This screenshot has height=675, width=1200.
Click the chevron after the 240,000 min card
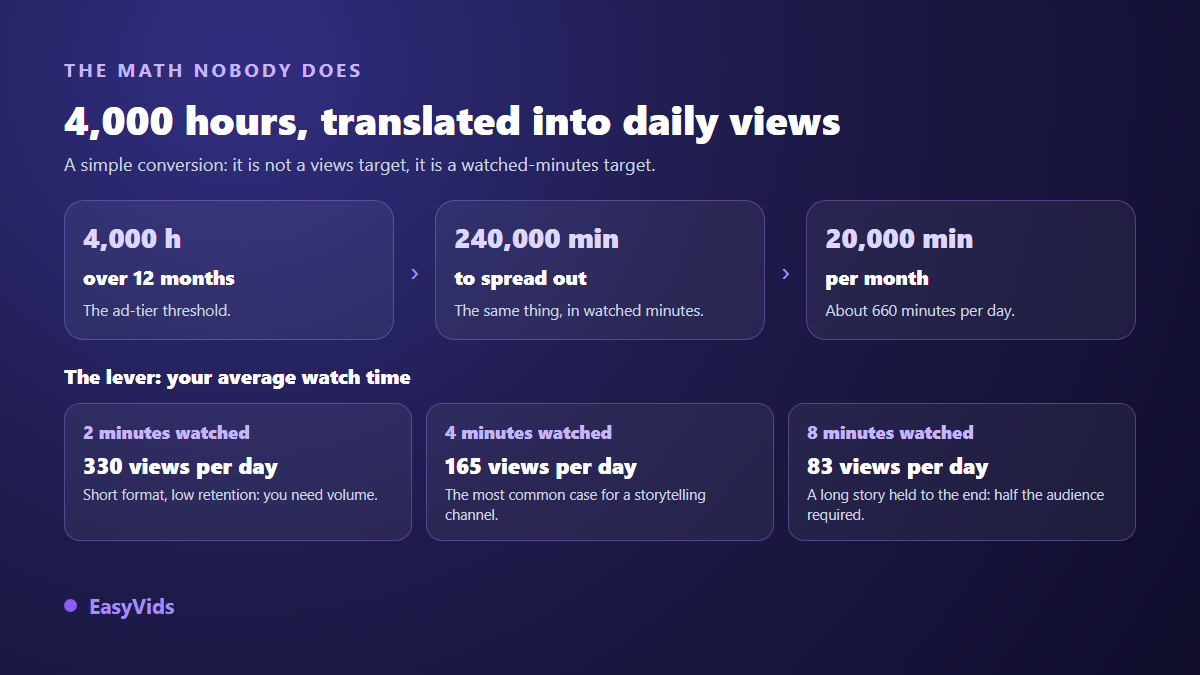click(x=785, y=274)
